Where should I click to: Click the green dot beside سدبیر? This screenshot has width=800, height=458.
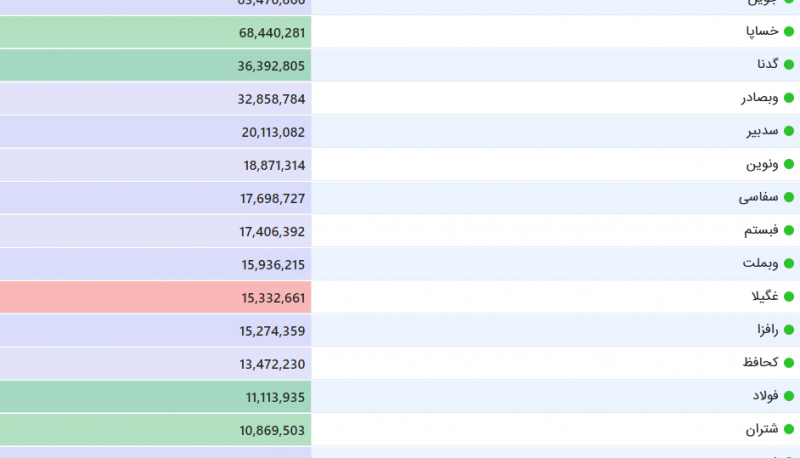pos(789,131)
